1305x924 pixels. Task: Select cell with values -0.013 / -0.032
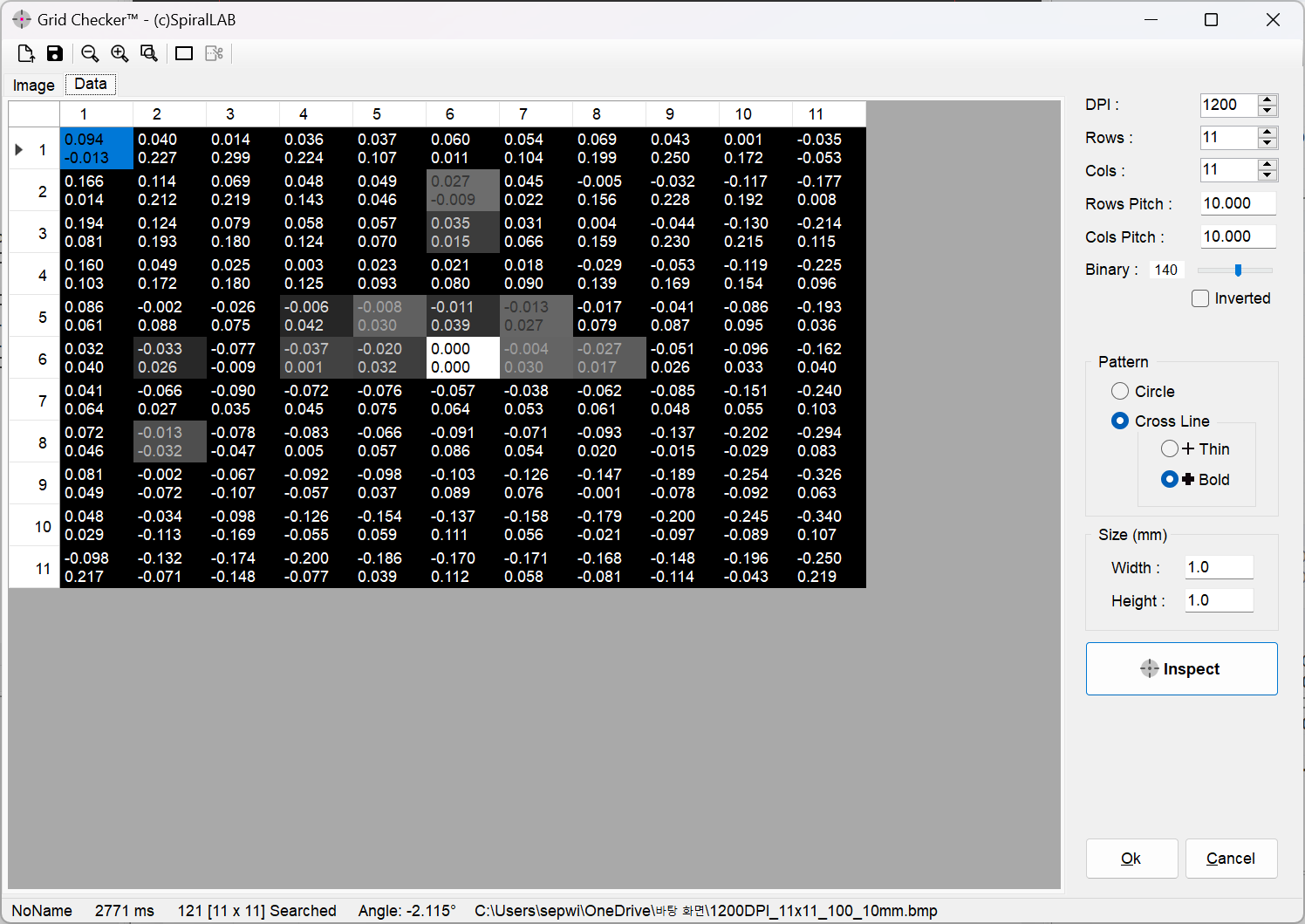coord(170,441)
